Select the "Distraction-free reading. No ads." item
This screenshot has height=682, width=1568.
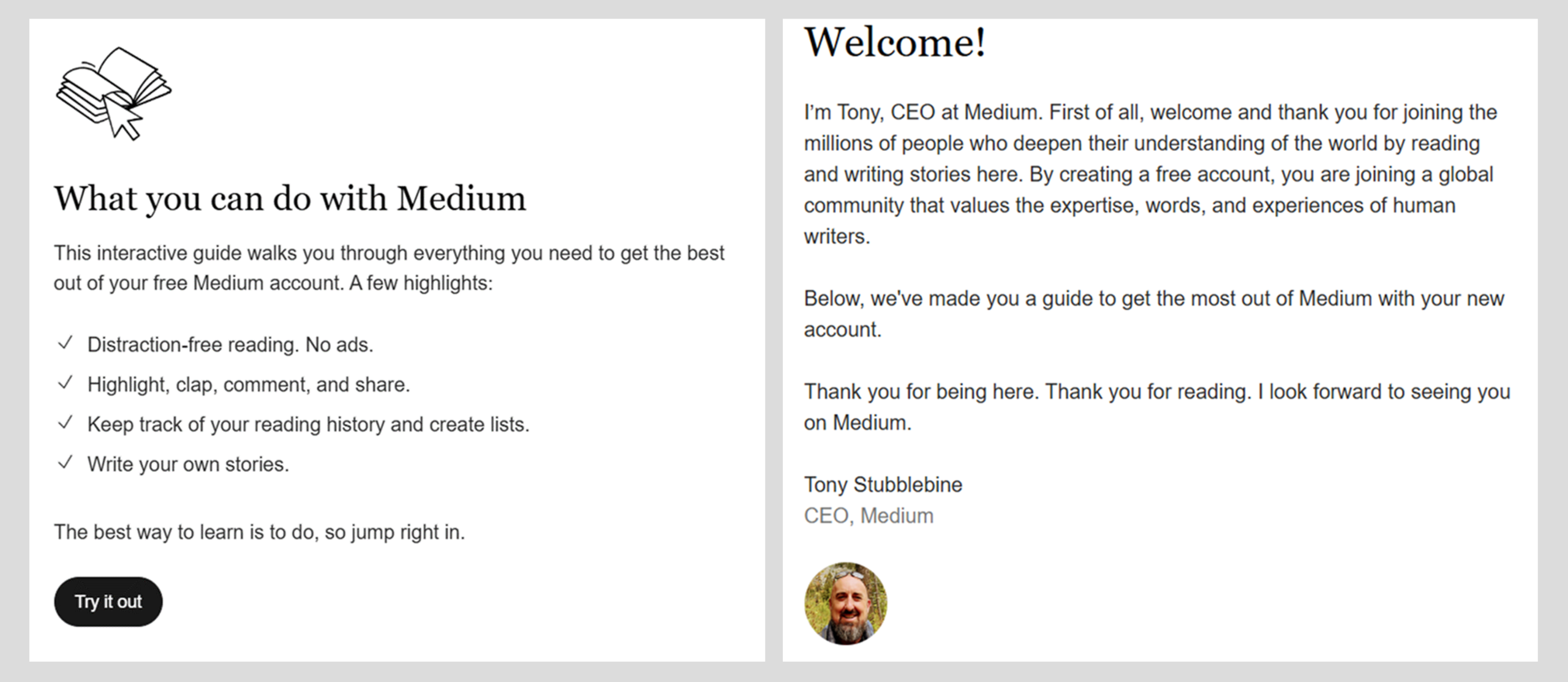click(230, 345)
